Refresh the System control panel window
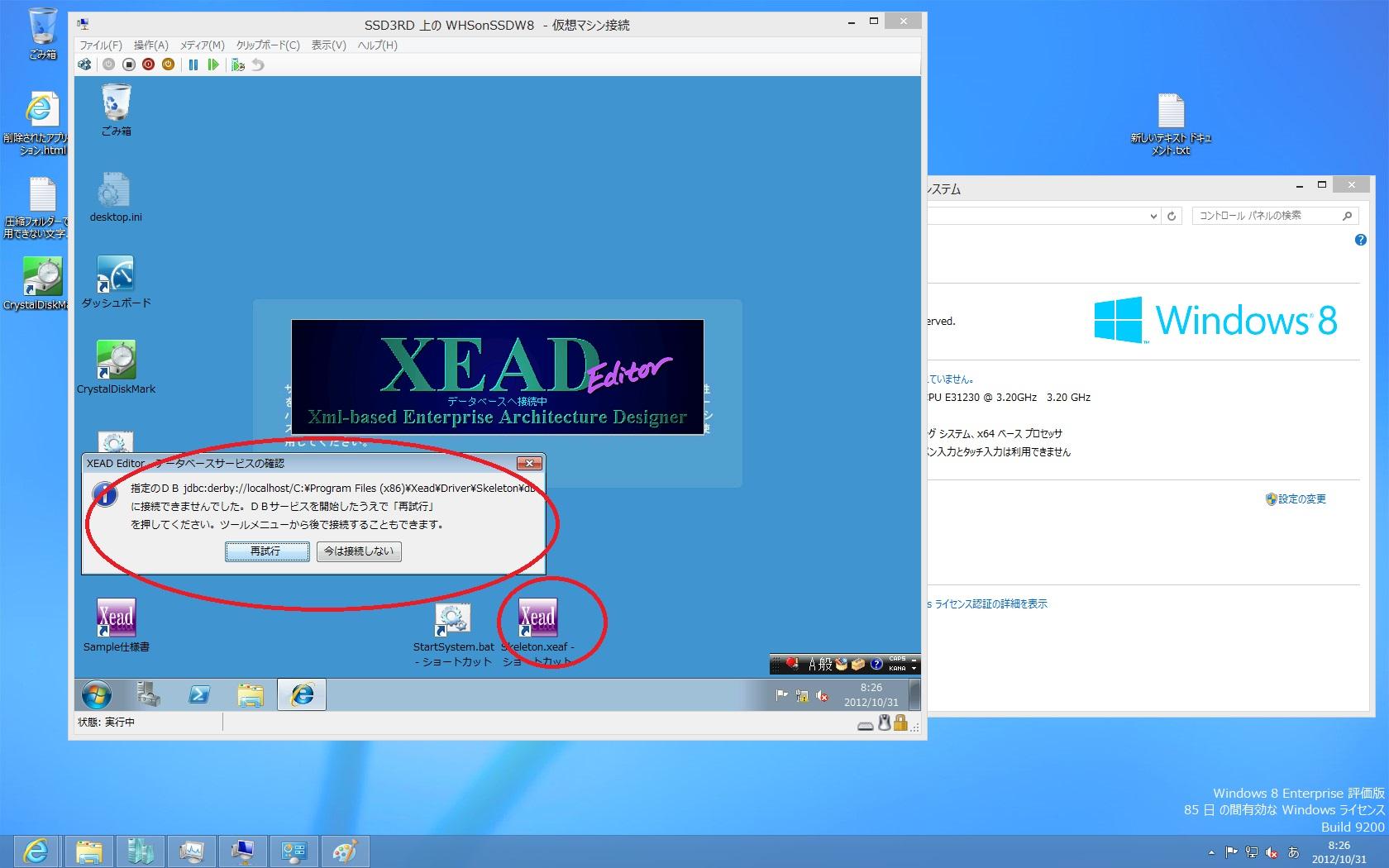1389x868 pixels. (1172, 216)
